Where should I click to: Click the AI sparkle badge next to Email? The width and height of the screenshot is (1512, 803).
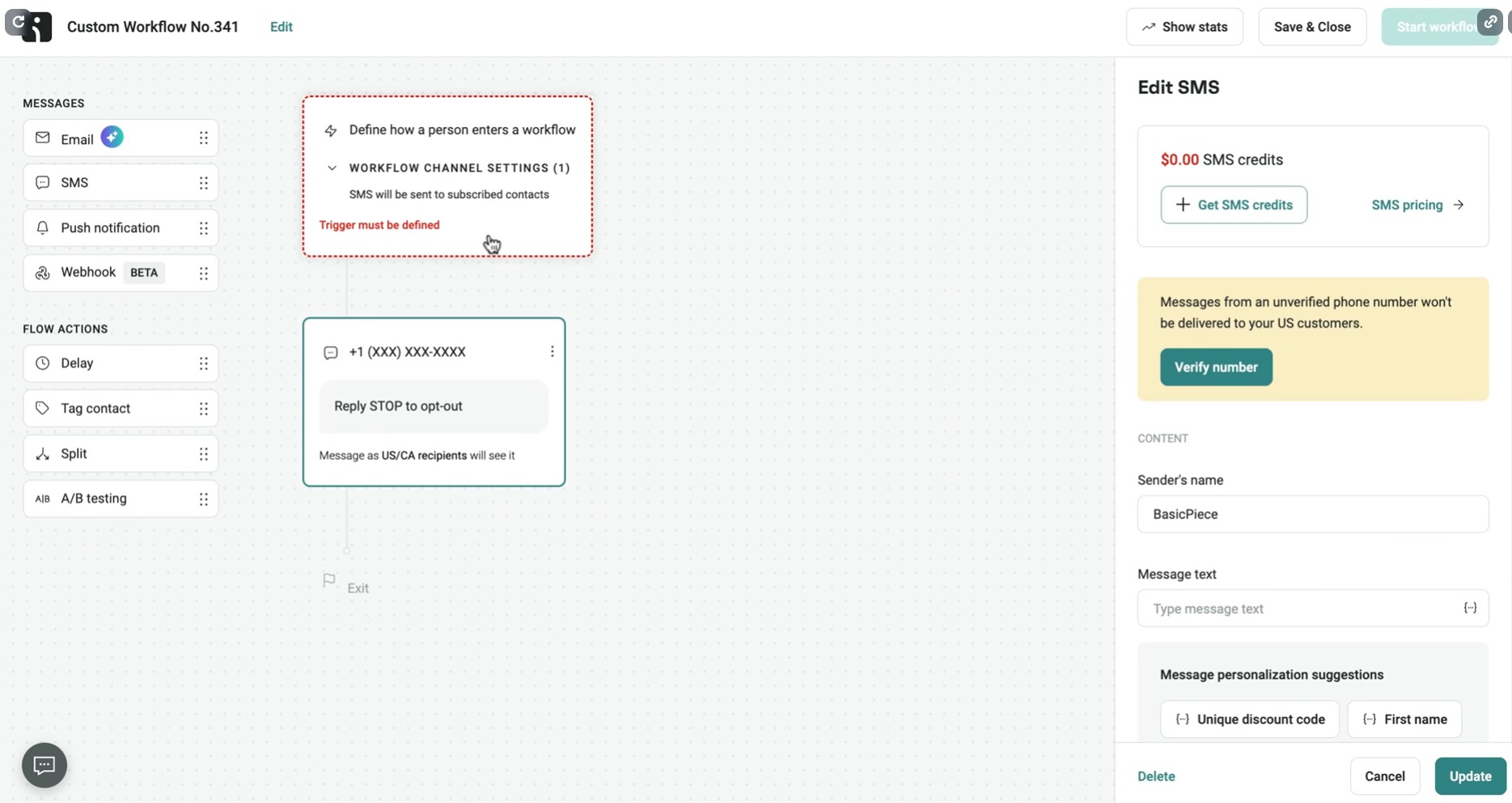point(112,137)
